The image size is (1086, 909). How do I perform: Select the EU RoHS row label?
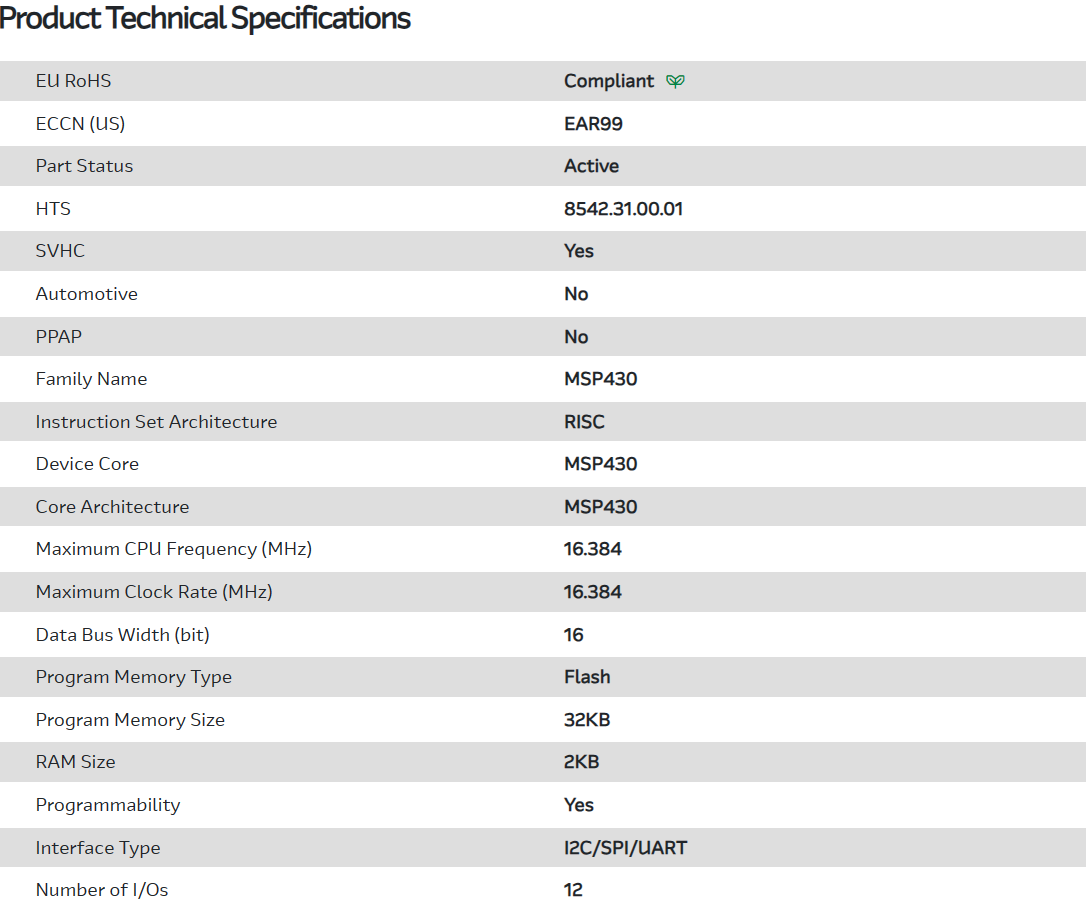coord(73,81)
